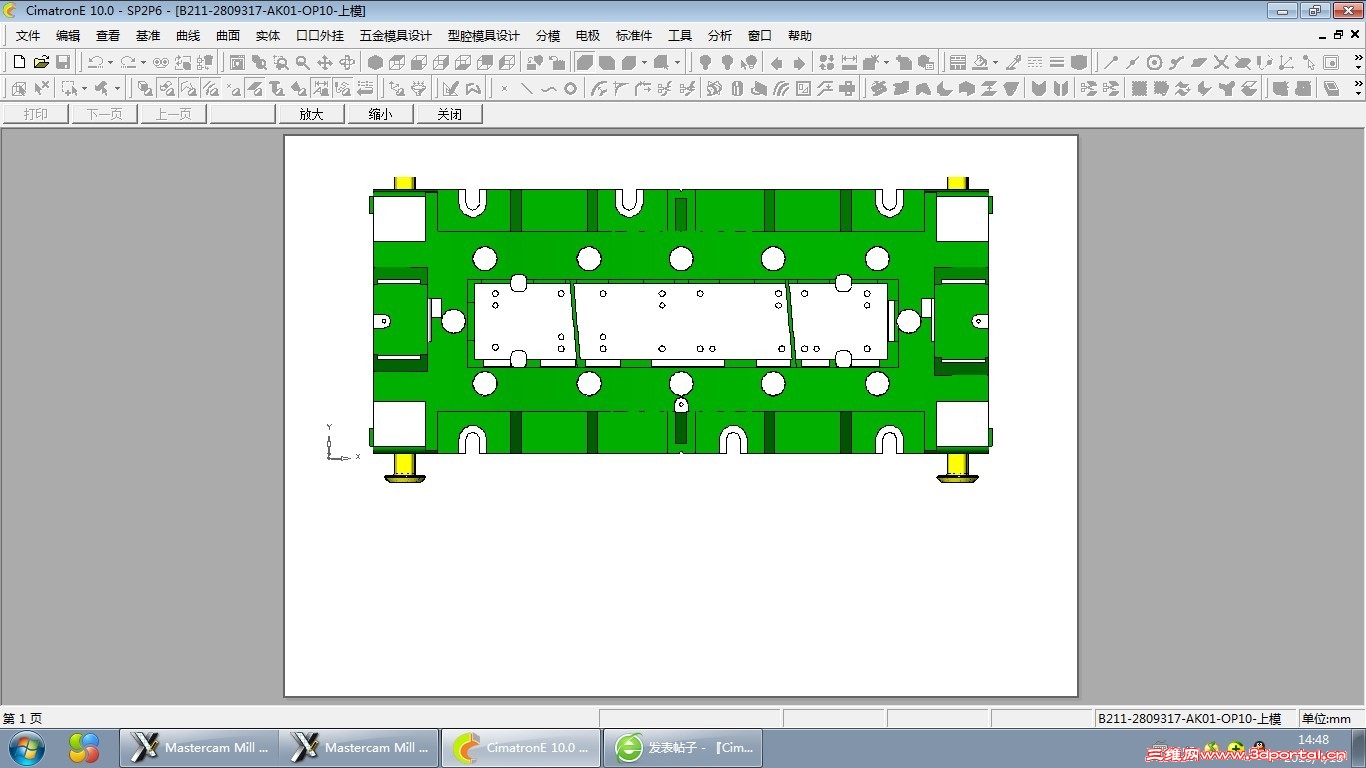Click the 第 1 页 page indicator
This screenshot has width=1366, height=768.
[23, 718]
